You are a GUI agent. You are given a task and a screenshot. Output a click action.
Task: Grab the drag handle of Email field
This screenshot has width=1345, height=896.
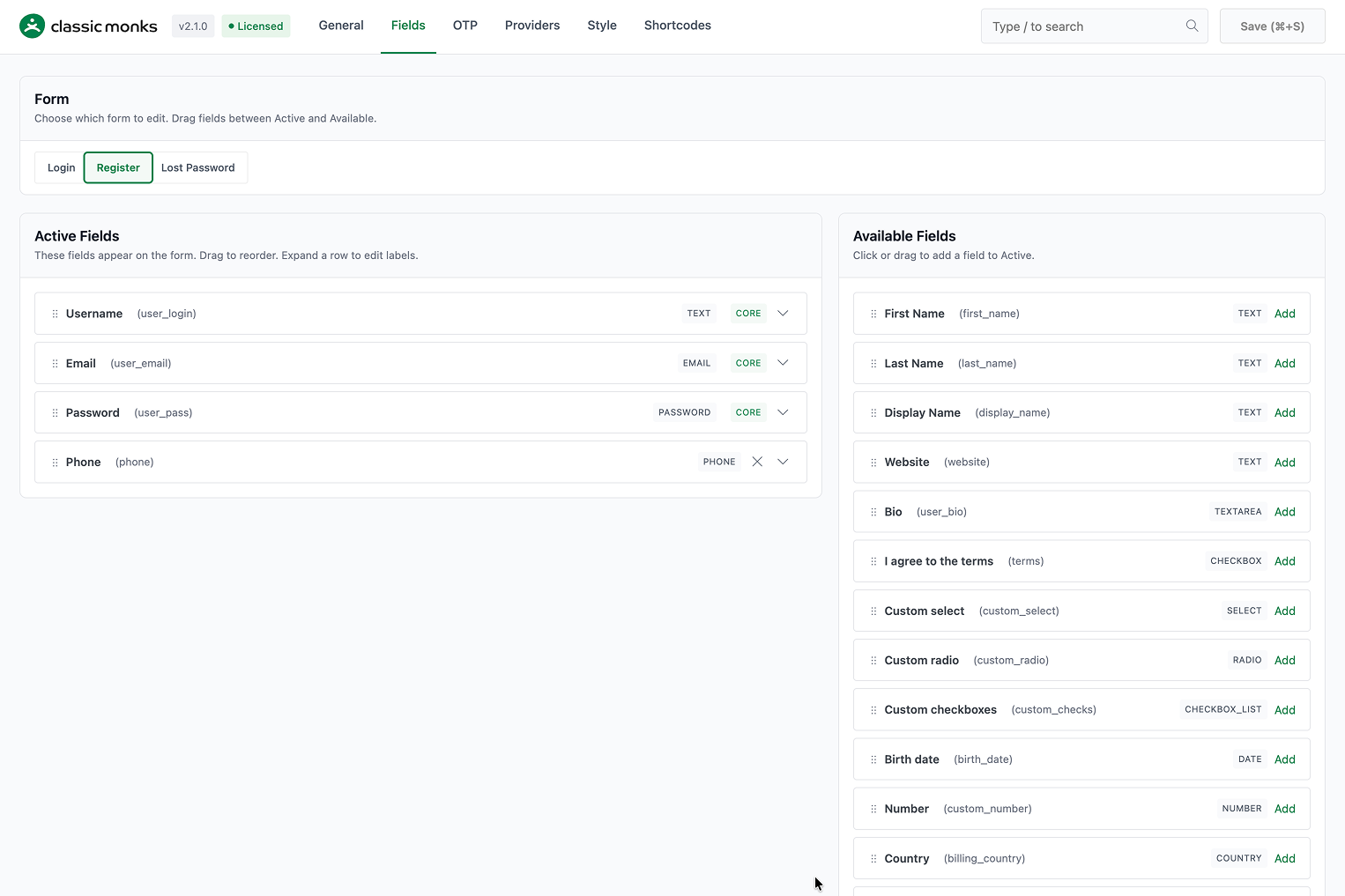pyautogui.click(x=55, y=363)
